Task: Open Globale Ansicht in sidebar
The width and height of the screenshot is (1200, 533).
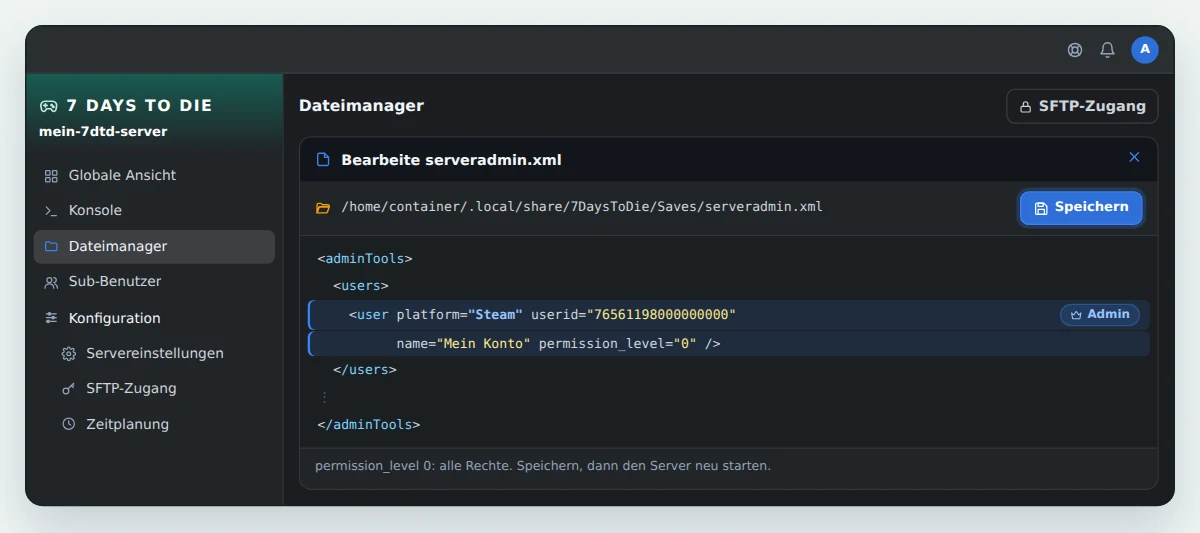Action: pyautogui.click(x=154, y=175)
